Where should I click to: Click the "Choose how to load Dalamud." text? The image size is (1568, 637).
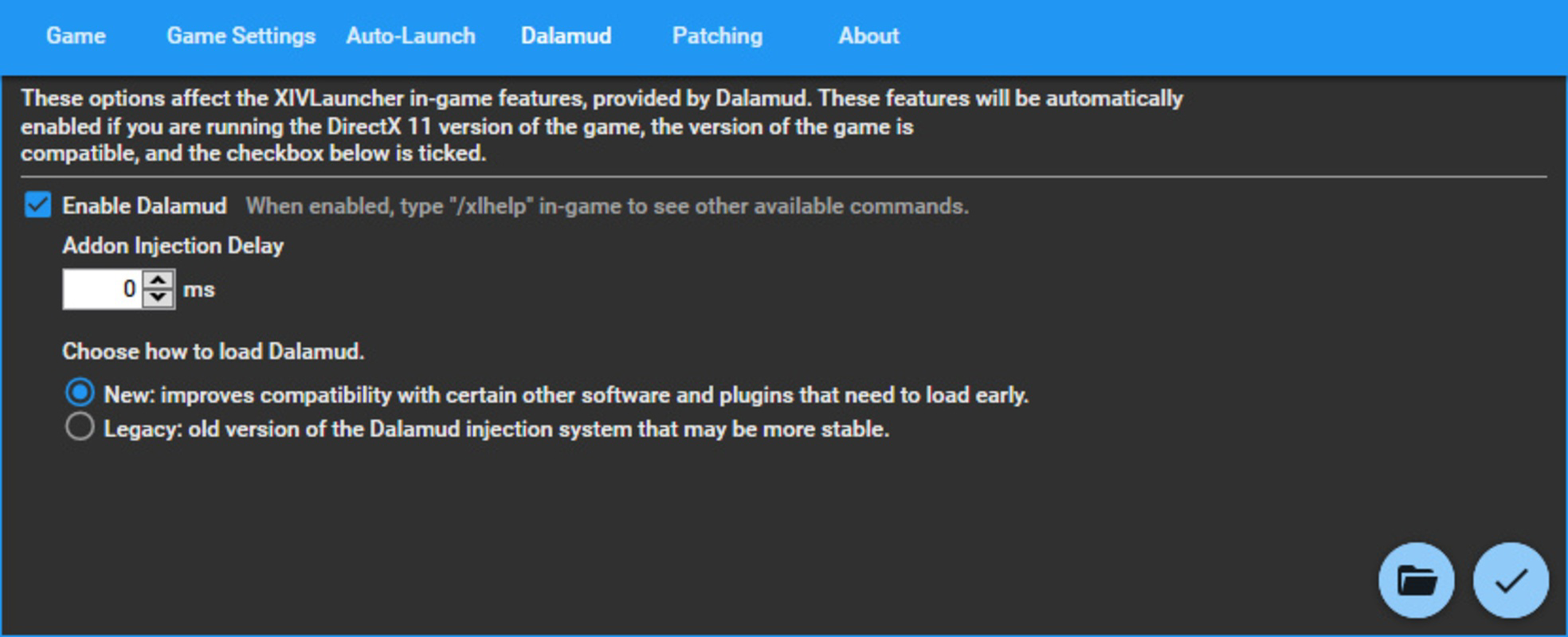point(214,351)
